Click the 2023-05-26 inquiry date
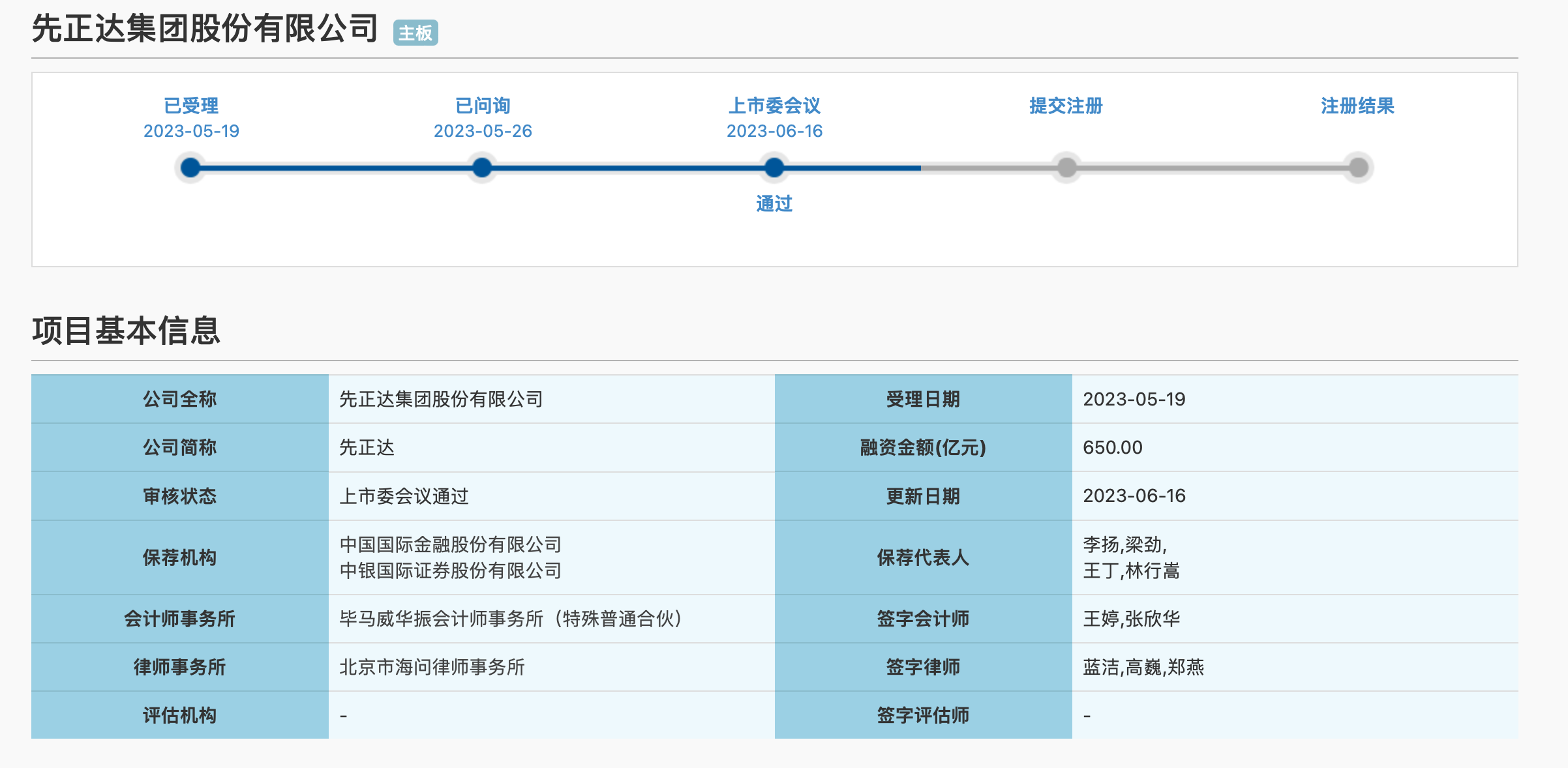This screenshot has height=768, width=1568. [483, 131]
